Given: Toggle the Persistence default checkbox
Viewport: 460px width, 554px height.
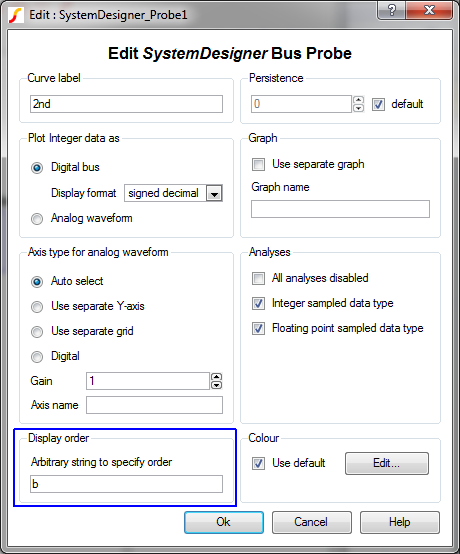Looking at the screenshot, I should pos(378,104).
